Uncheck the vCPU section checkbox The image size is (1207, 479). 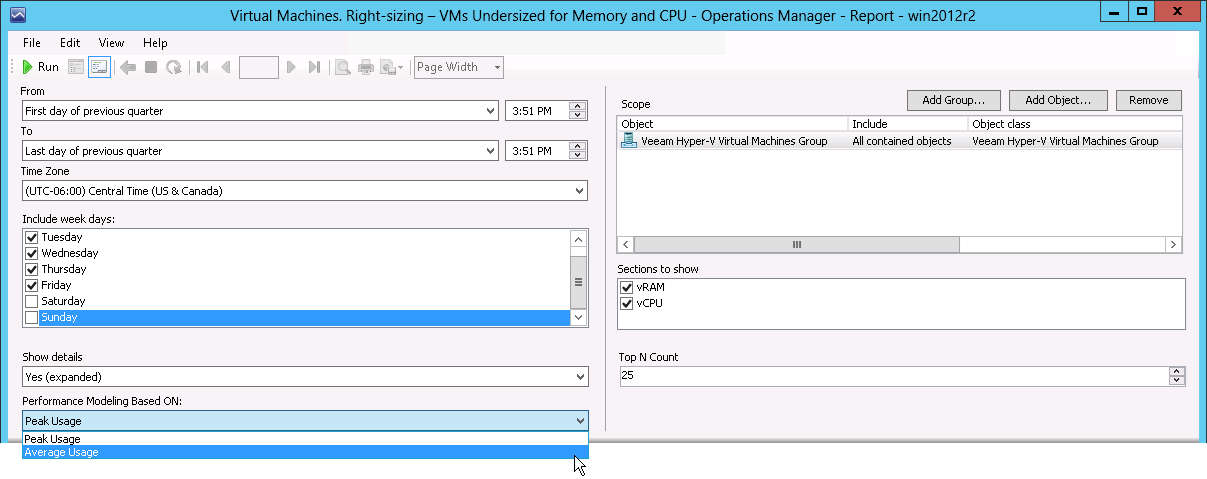pos(627,303)
